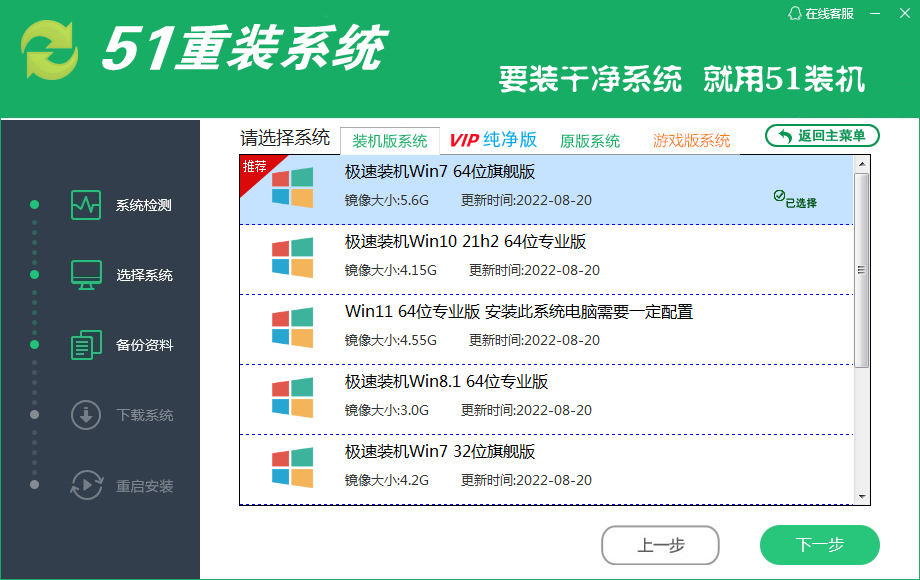920x580 pixels.
Task: Click Windows logo of Win7 64位旗舰版
Action: (x=292, y=188)
